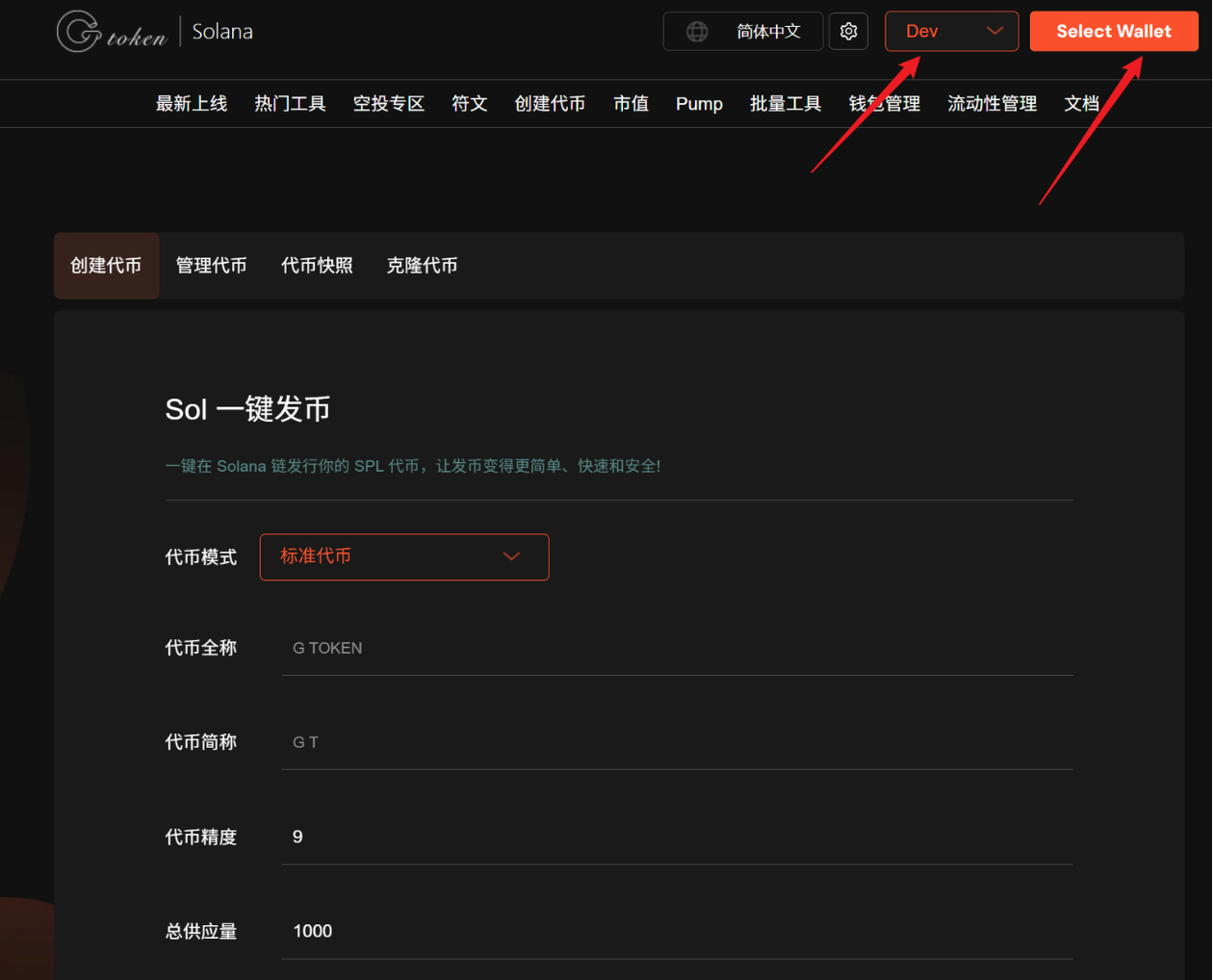
Task: Open the 简体中文 language selector
Action: click(743, 31)
